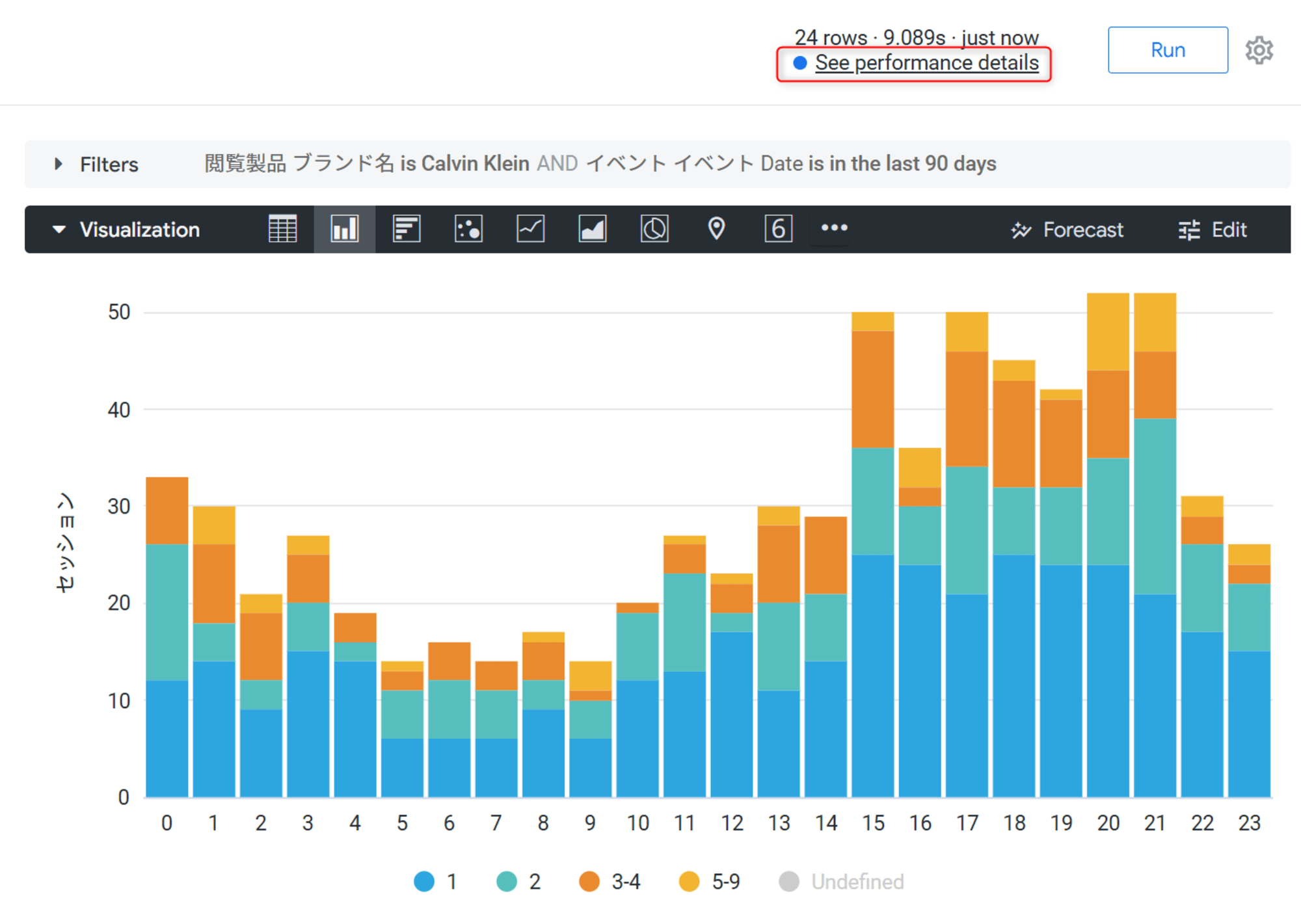Select the table visualization icon
1301x924 pixels.
click(x=282, y=229)
